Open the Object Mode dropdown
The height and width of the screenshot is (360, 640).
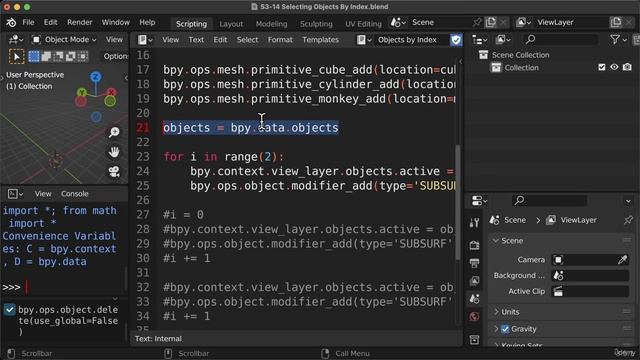pyautogui.click(x=64, y=40)
